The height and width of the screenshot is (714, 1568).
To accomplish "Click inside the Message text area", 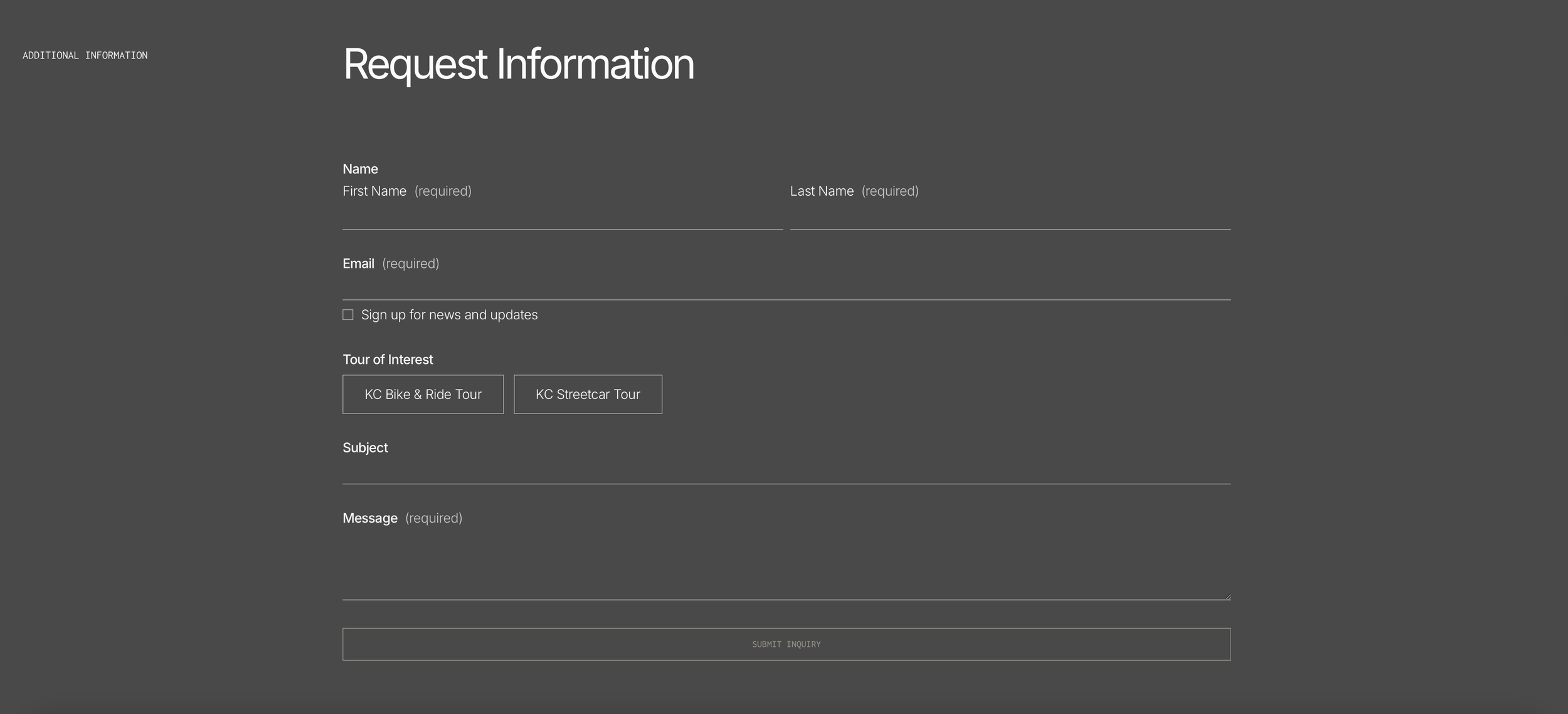I will pyautogui.click(x=786, y=566).
